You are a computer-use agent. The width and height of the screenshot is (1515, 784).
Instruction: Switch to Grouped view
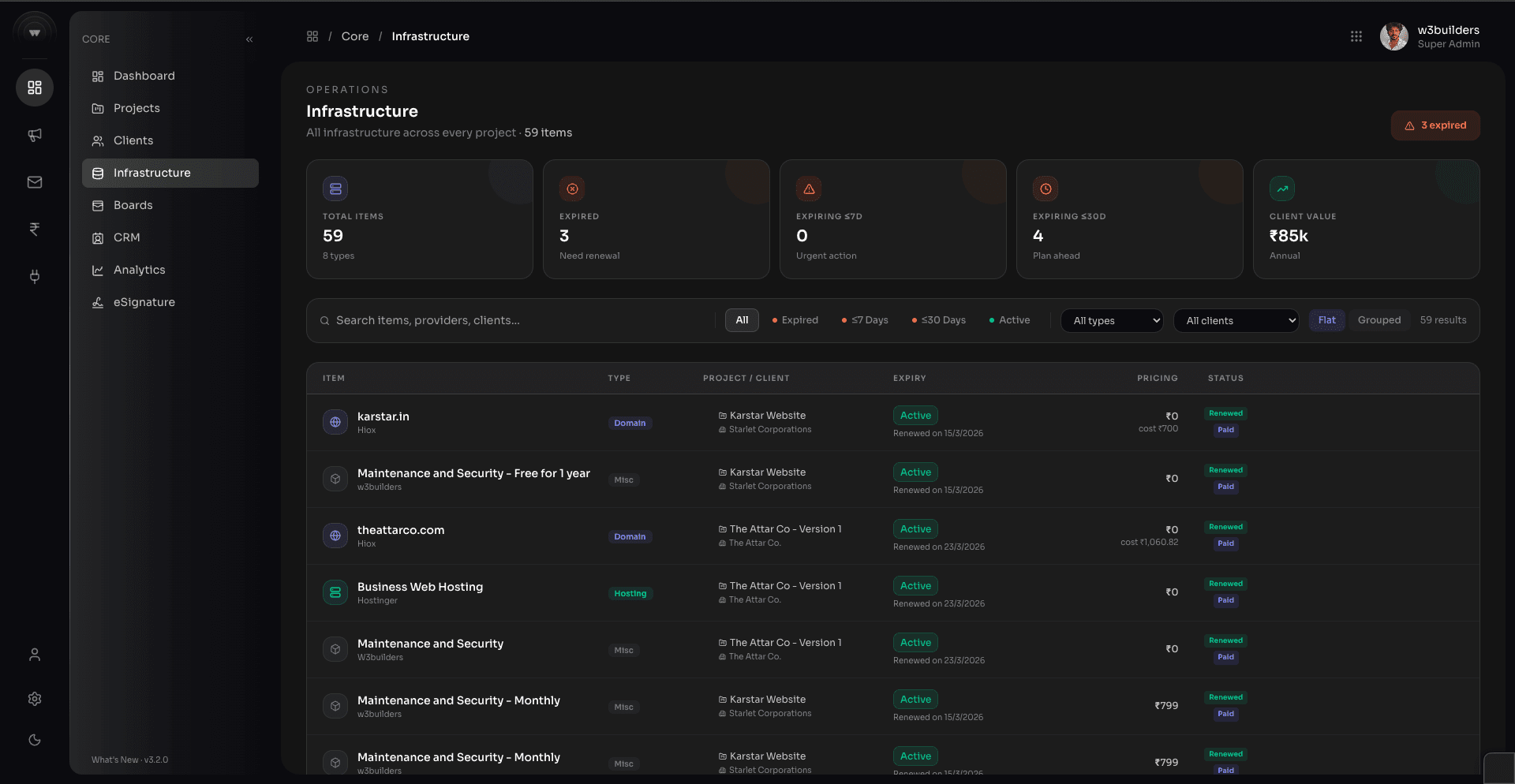pos(1379,320)
